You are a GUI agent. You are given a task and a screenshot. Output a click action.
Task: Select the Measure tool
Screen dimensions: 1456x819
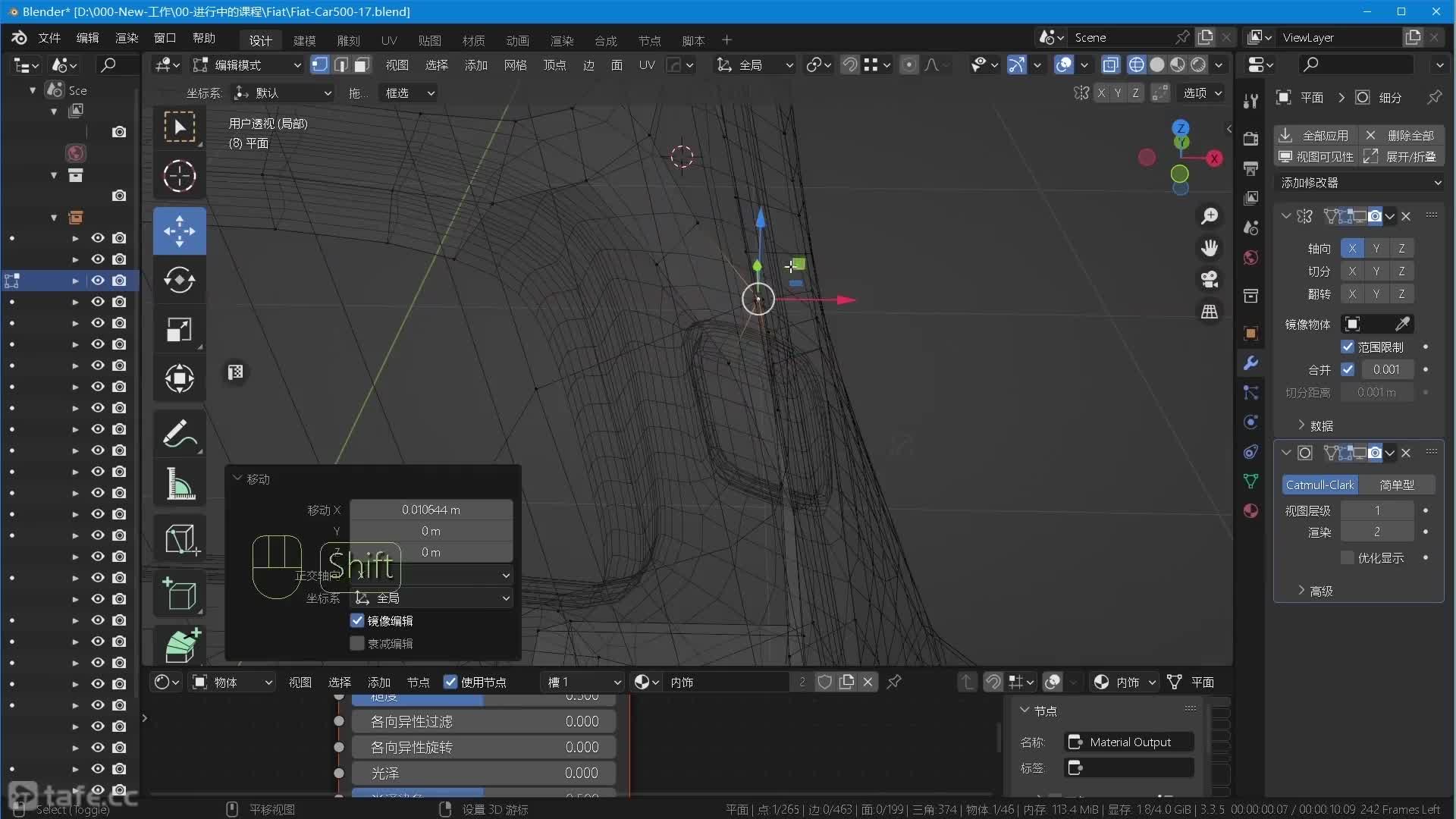coord(180,483)
